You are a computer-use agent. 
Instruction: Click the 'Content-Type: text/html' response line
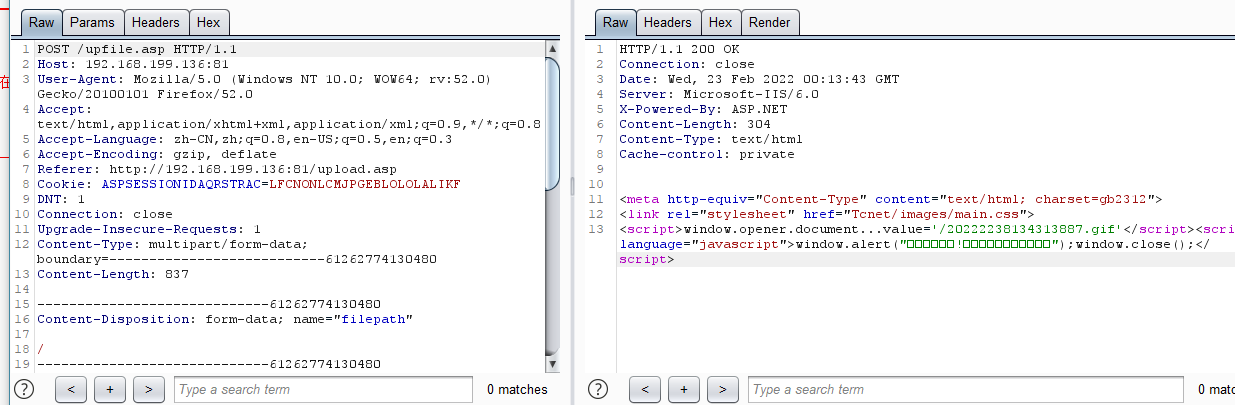coord(710,139)
